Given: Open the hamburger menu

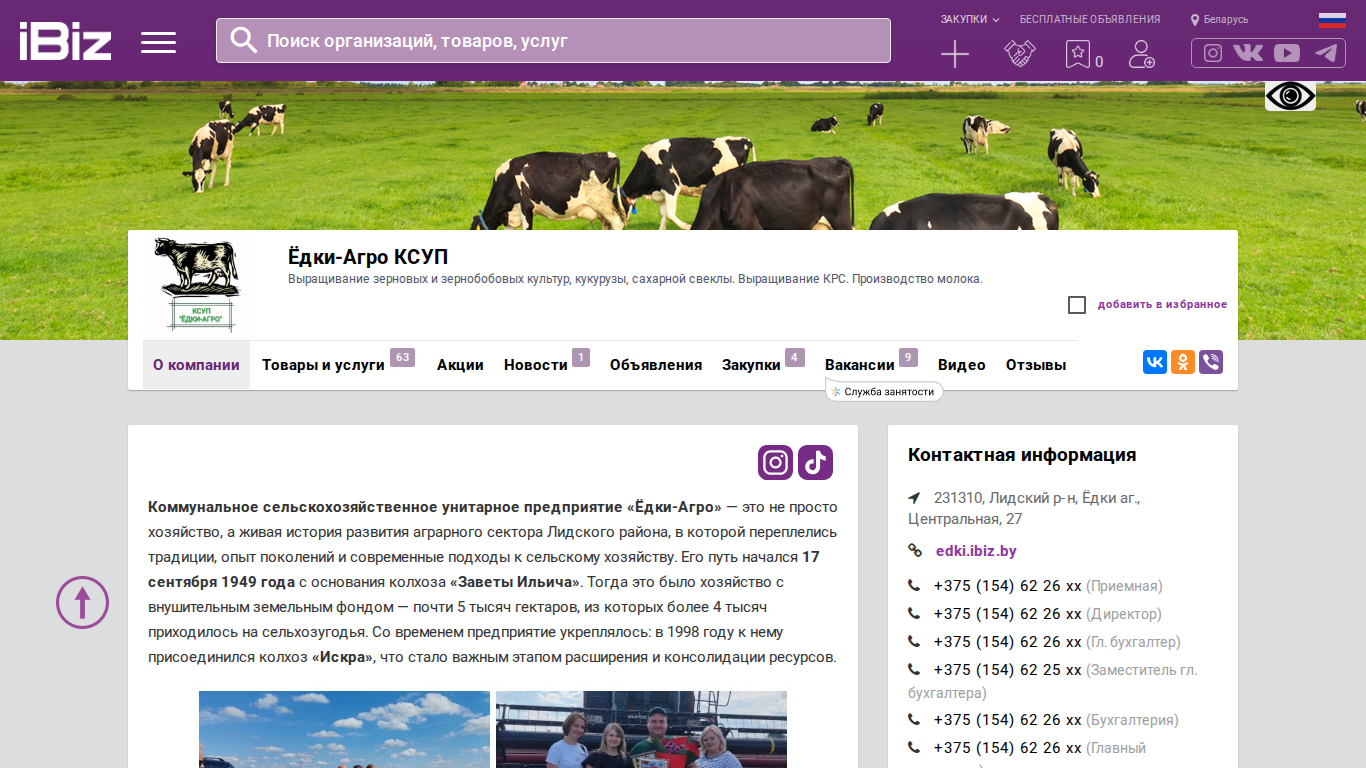Looking at the screenshot, I should (158, 42).
